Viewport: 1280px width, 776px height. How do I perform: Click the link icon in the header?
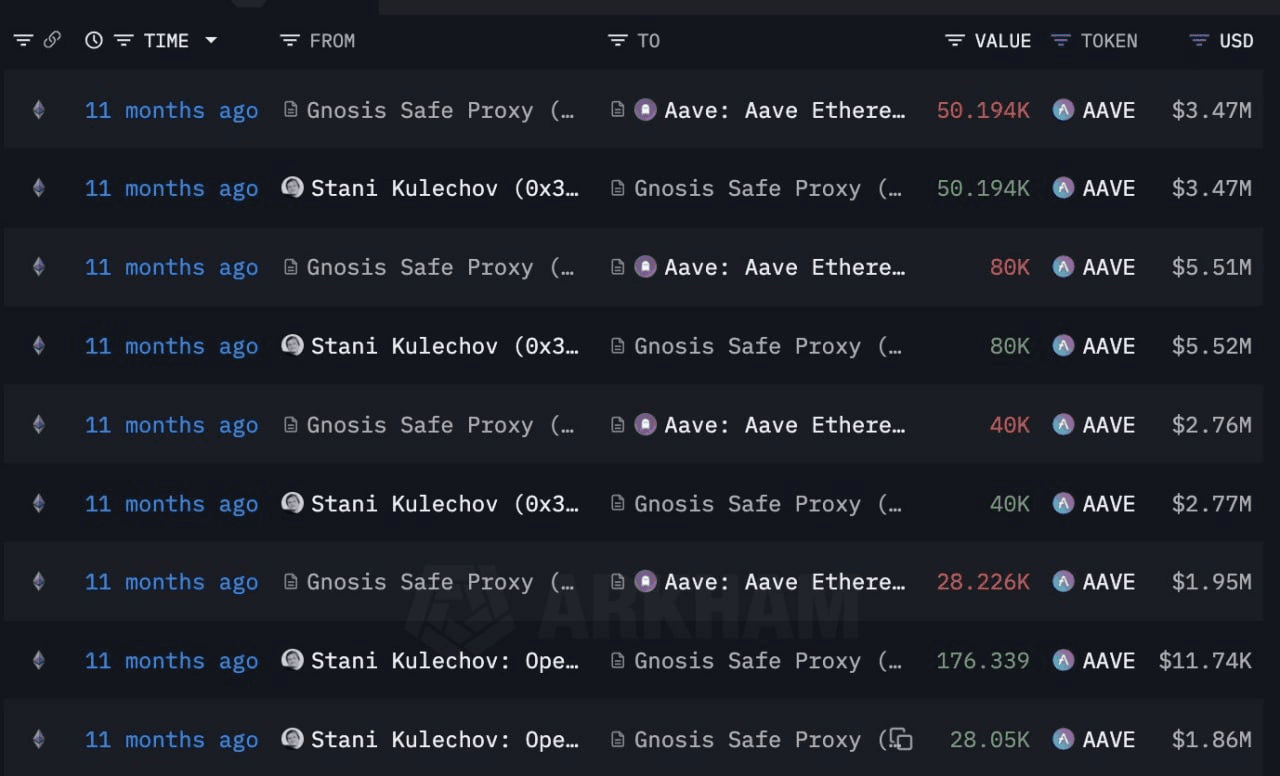52,40
